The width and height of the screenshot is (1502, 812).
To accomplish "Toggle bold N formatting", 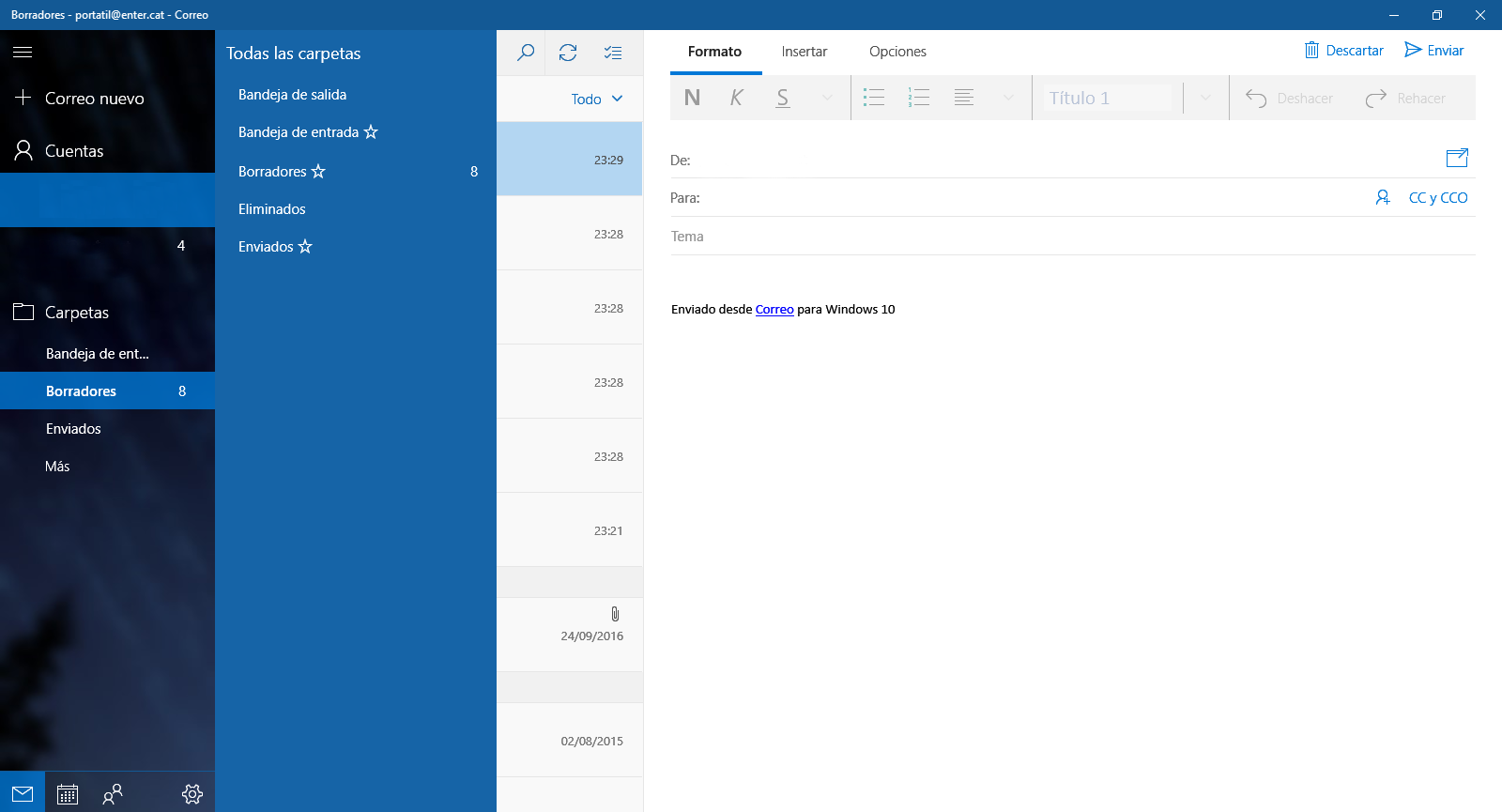I will 692,98.
